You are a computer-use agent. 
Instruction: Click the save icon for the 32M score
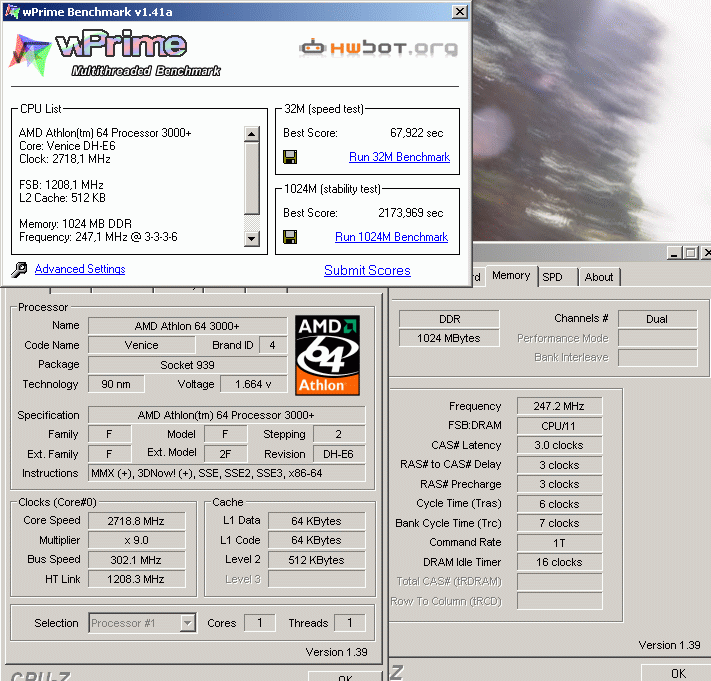(290, 157)
